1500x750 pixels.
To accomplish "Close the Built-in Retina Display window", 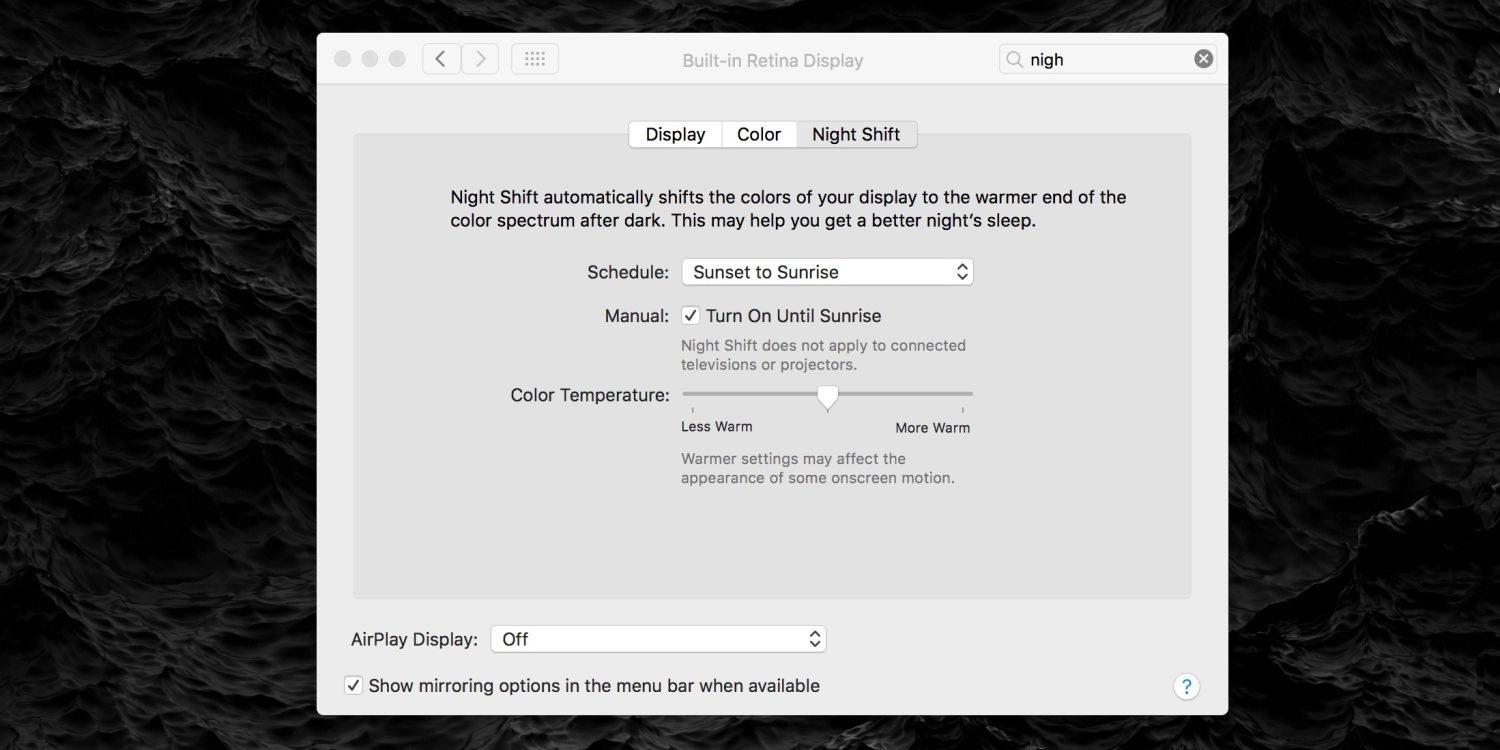I will (x=343, y=59).
